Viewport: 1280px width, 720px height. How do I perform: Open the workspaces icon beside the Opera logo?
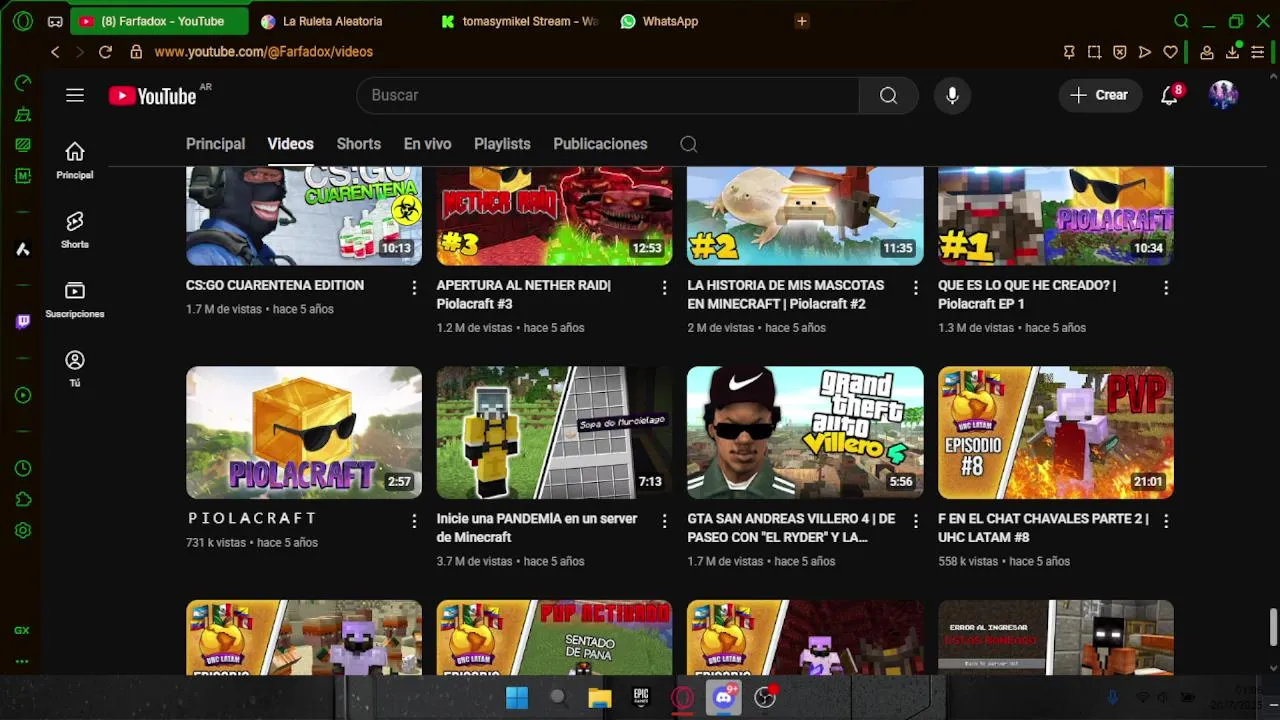click(x=55, y=21)
